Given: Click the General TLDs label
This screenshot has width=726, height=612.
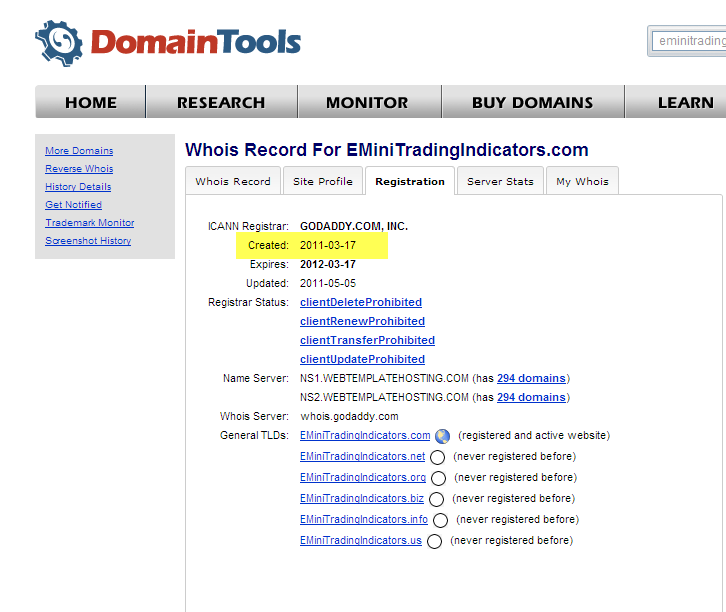Looking at the screenshot, I should 254,436.
